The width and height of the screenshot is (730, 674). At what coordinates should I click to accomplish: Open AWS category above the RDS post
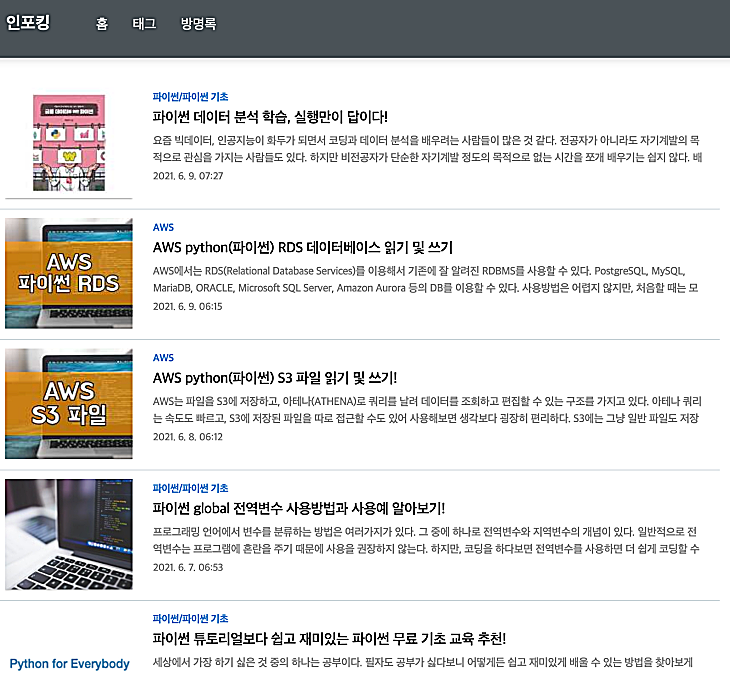[163, 227]
